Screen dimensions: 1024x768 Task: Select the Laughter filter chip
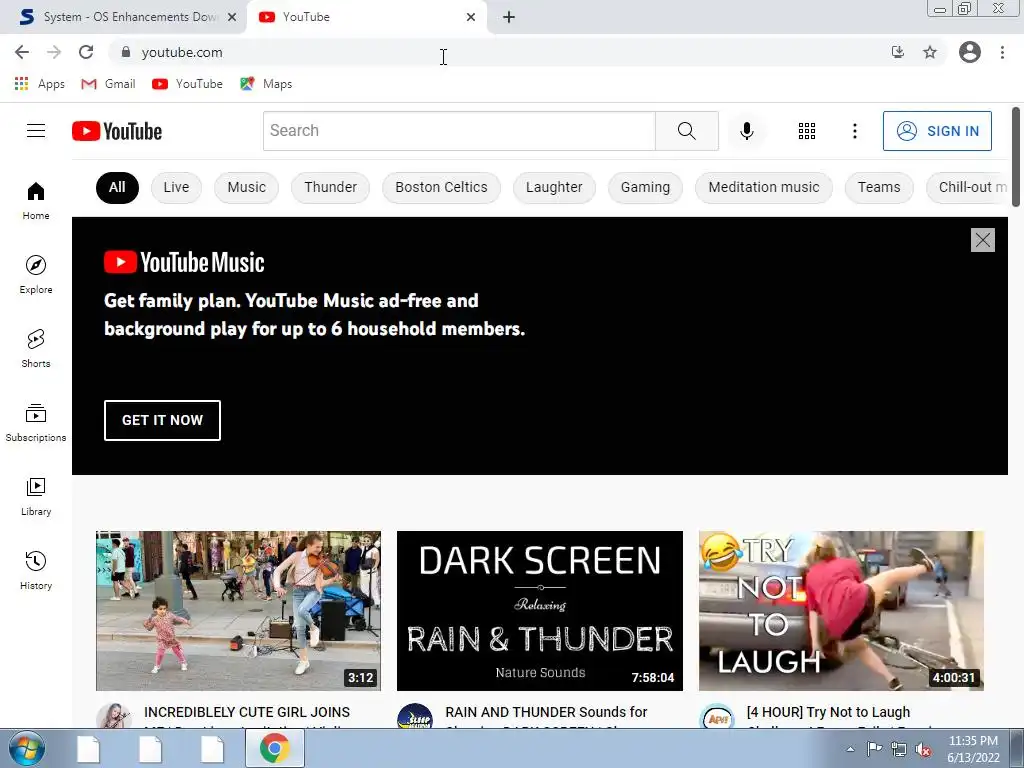point(554,187)
